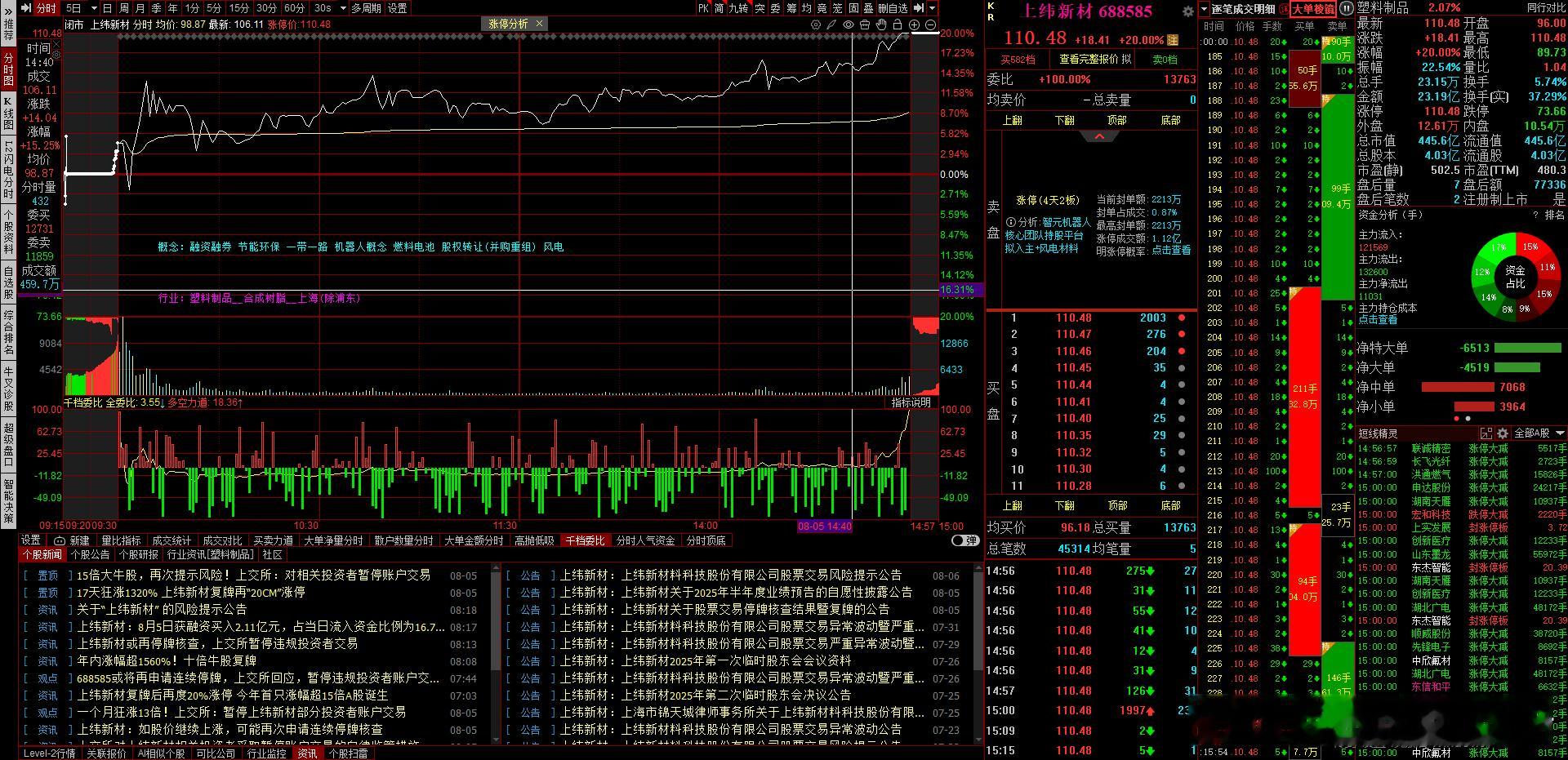
Task: Open the K线图 sidebar item
Action: [x=8, y=113]
